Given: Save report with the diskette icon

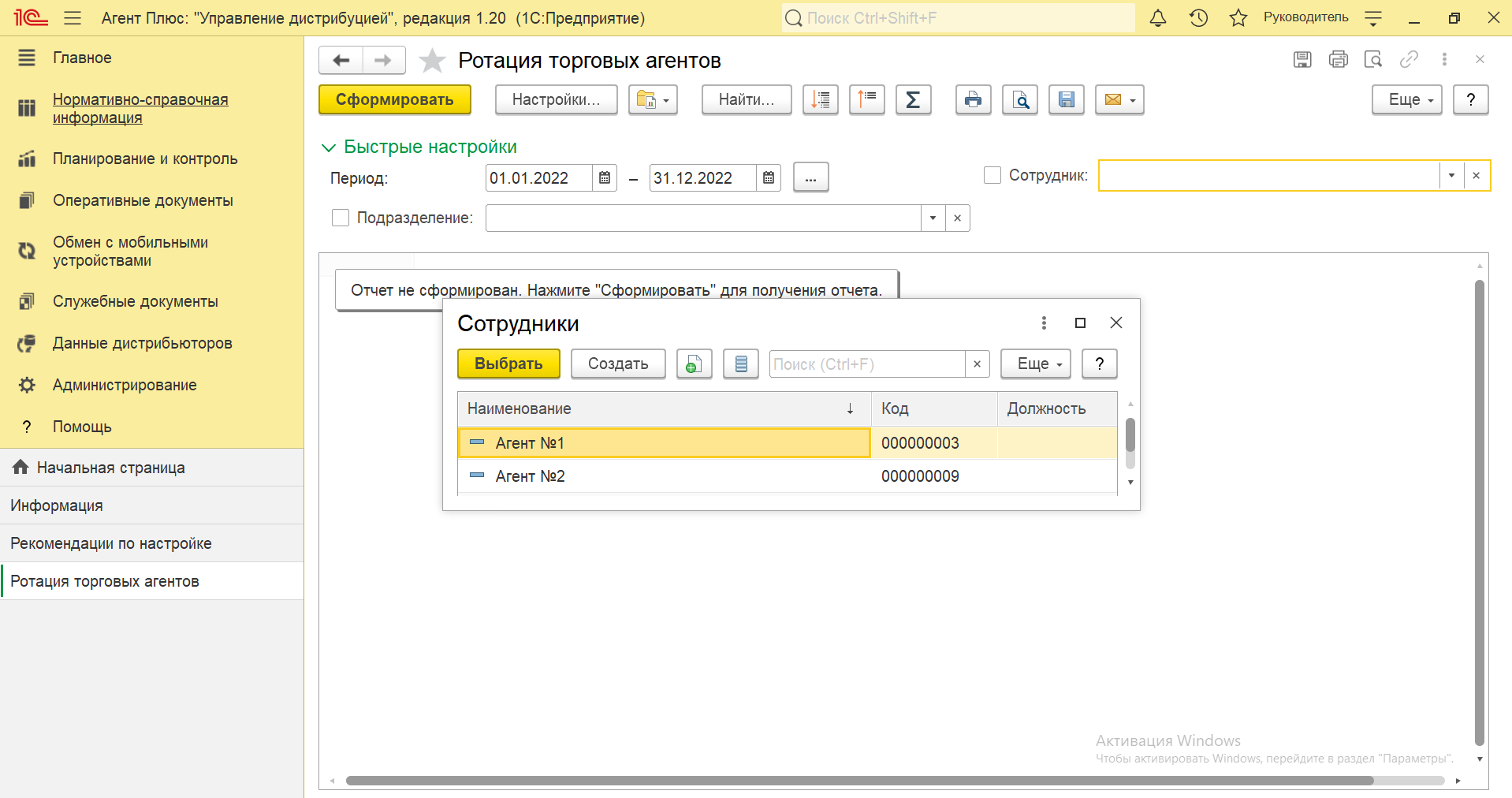Looking at the screenshot, I should pyautogui.click(x=1067, y=99).
